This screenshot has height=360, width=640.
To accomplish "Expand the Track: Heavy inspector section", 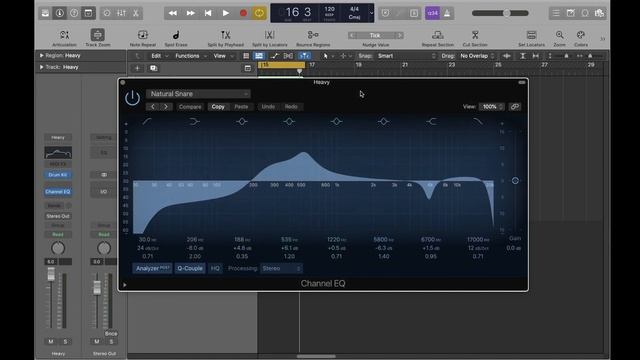I will point(42,67).
